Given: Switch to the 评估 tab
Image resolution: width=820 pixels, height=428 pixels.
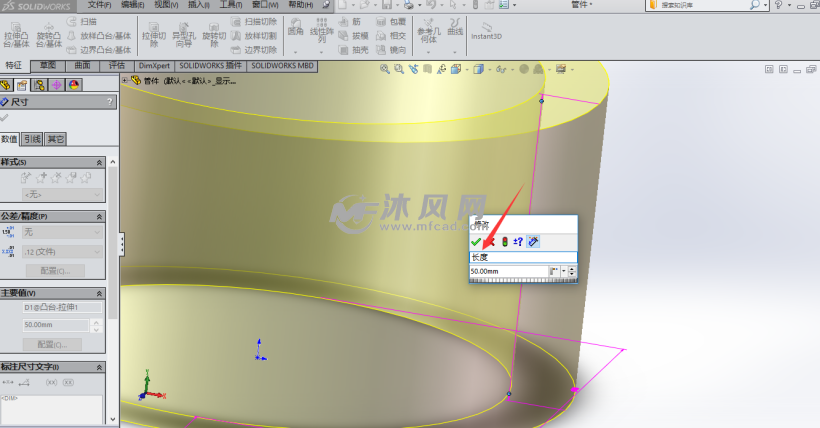Looking at the screenshot, I should pyautogui.click(x=117, y=65).
